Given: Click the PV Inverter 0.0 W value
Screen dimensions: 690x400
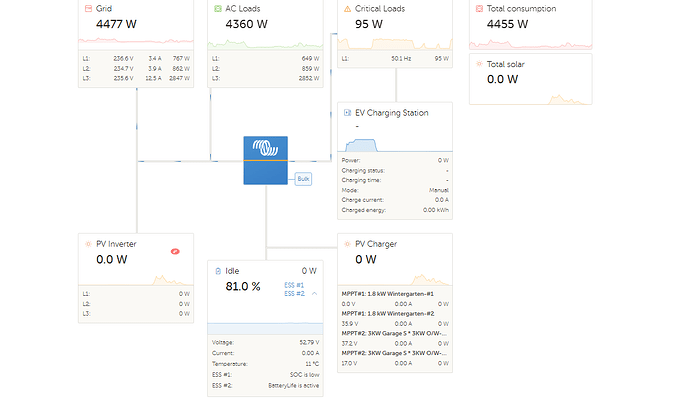Looking at the screenshot, I should click(x=112, y=260).
